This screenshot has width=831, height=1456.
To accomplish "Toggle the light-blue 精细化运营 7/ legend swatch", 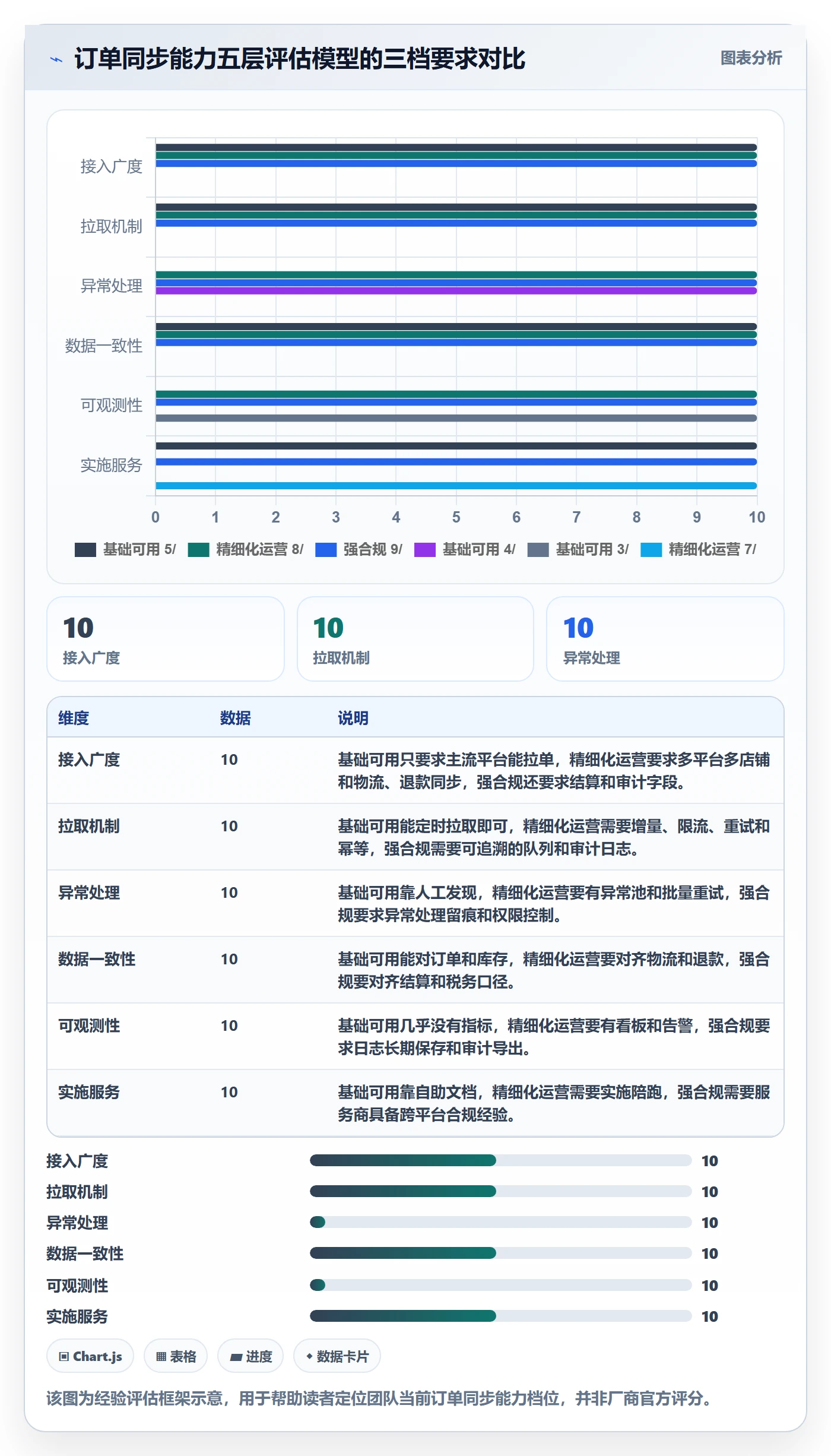I will (x=651, y=550).
